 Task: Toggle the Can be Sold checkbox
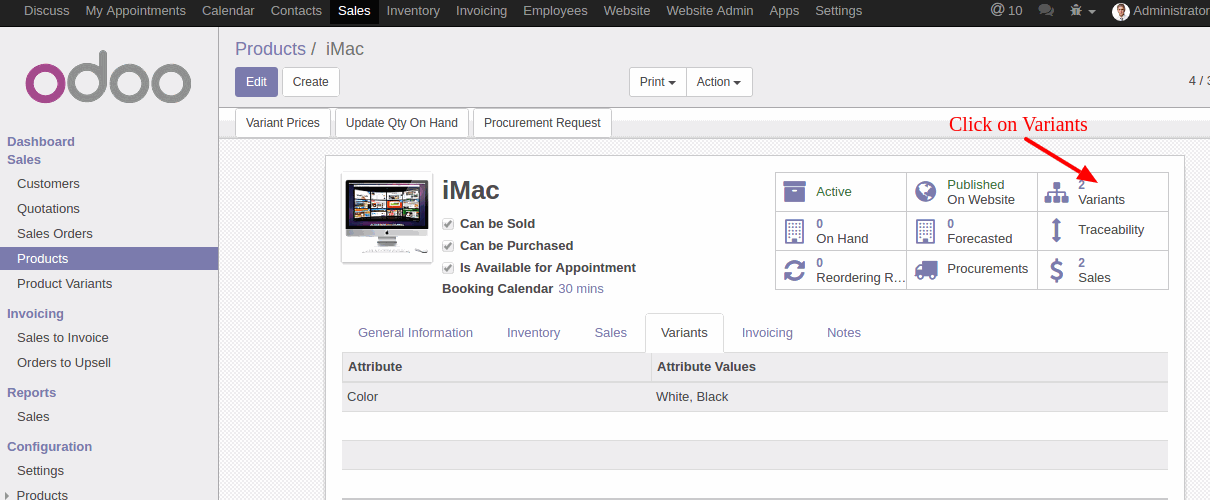pos(448,224)
